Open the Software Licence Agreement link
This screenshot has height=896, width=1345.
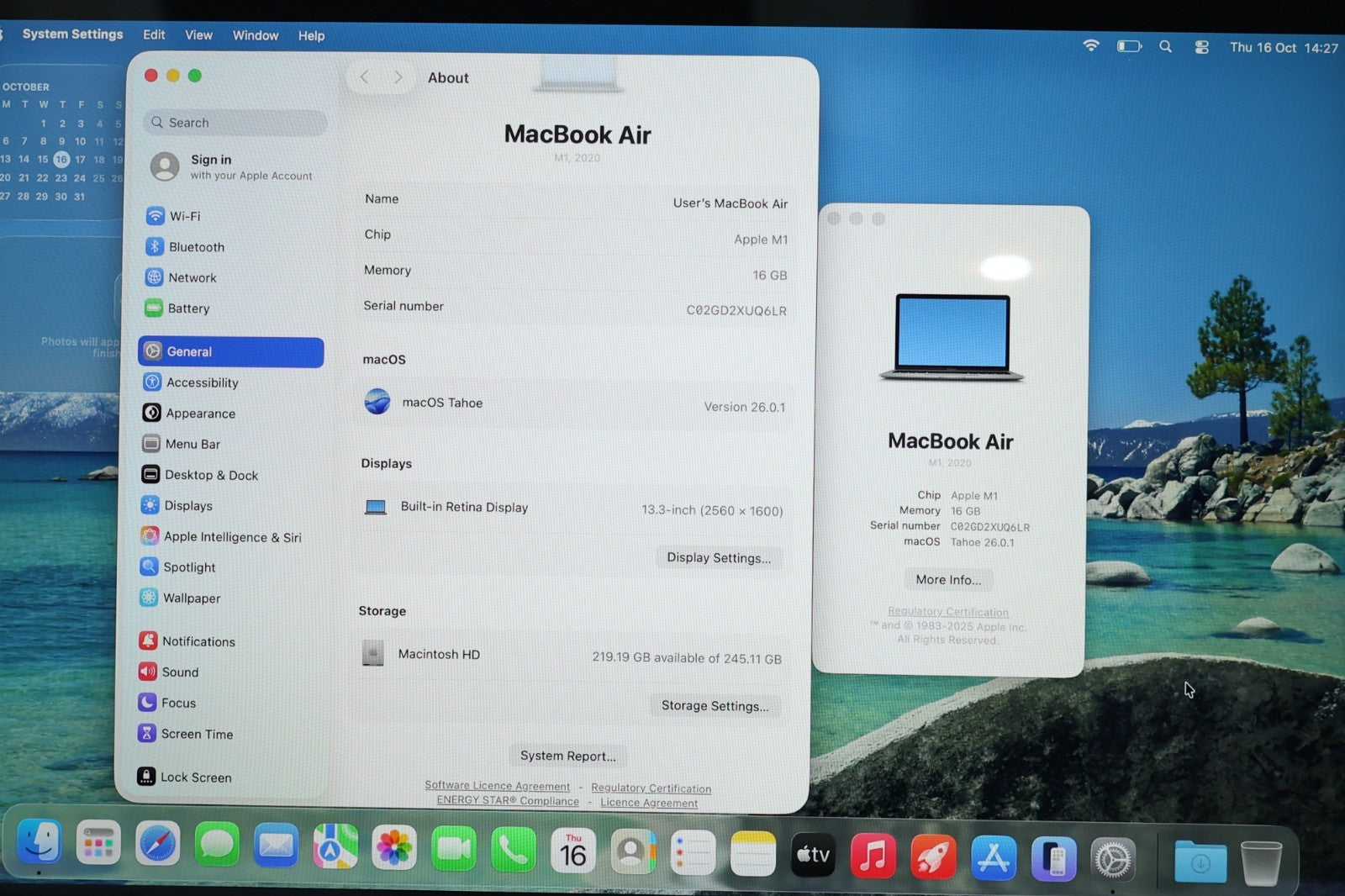point(497,786)
